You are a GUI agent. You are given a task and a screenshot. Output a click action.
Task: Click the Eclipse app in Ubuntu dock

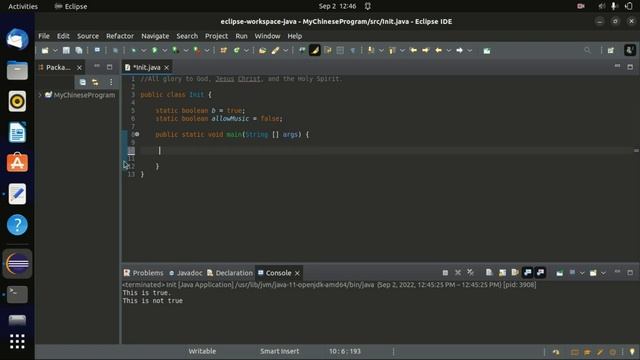tap(17, 264)
